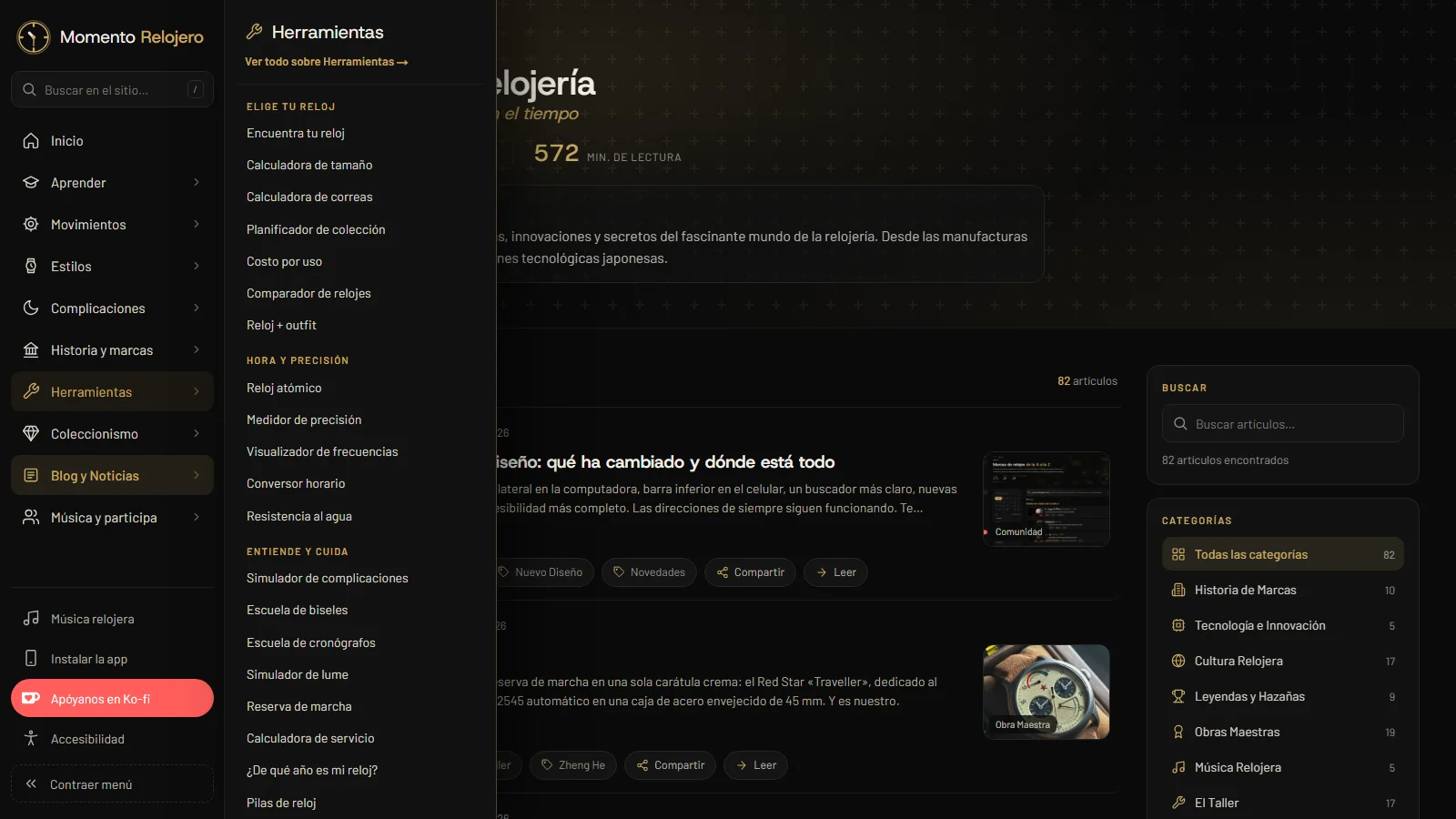Open Calculadora de tamaño from the Herramientas menu
Image resolution: width=1456 pixels, height=819 pixels.
(309, 166)
